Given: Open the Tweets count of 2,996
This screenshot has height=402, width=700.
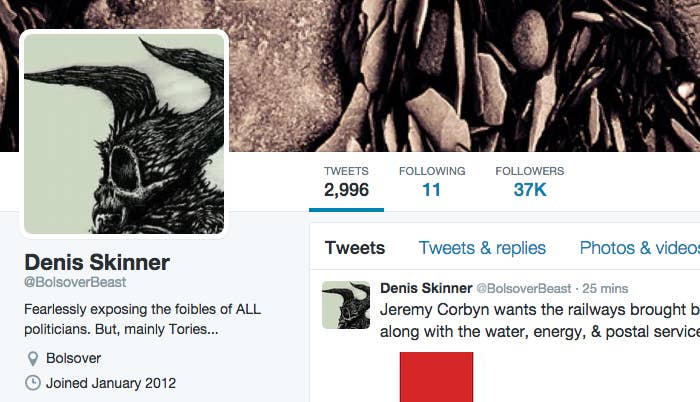Looking at the screenshot, I should click(x=346, y=183).
